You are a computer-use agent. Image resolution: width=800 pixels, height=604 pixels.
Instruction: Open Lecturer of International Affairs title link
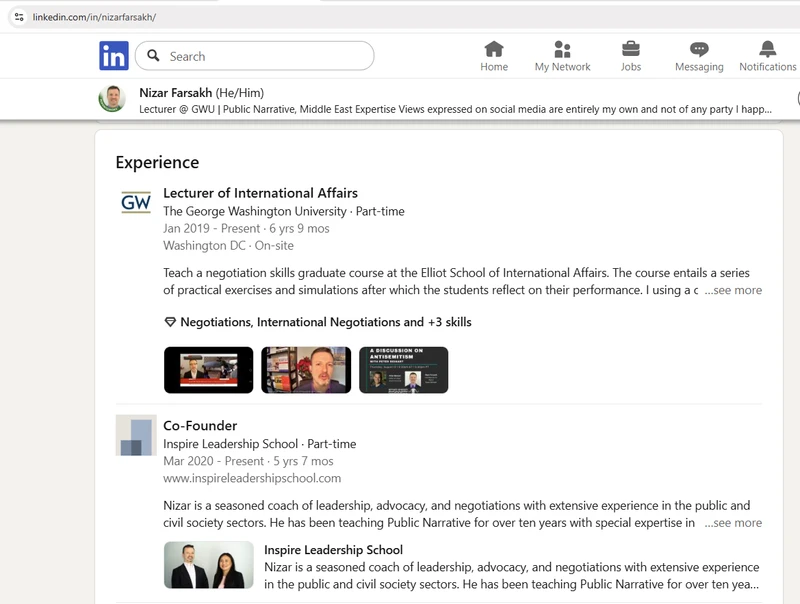coord(260,193)
